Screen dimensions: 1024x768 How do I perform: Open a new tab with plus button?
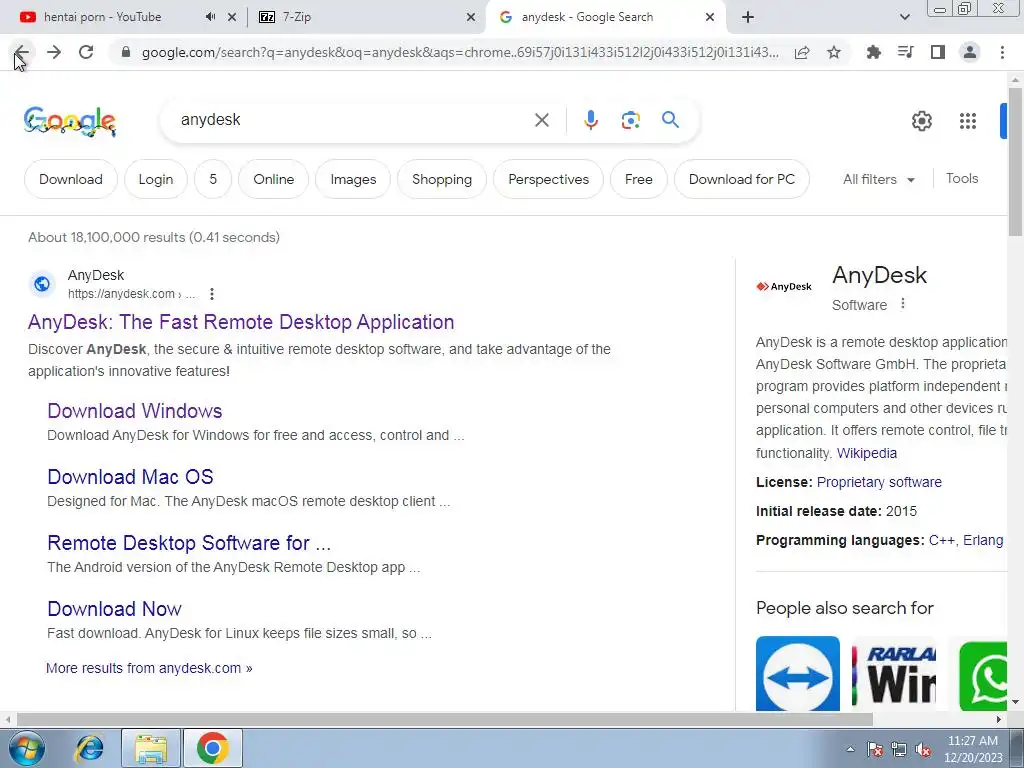[x=748, y=17]
